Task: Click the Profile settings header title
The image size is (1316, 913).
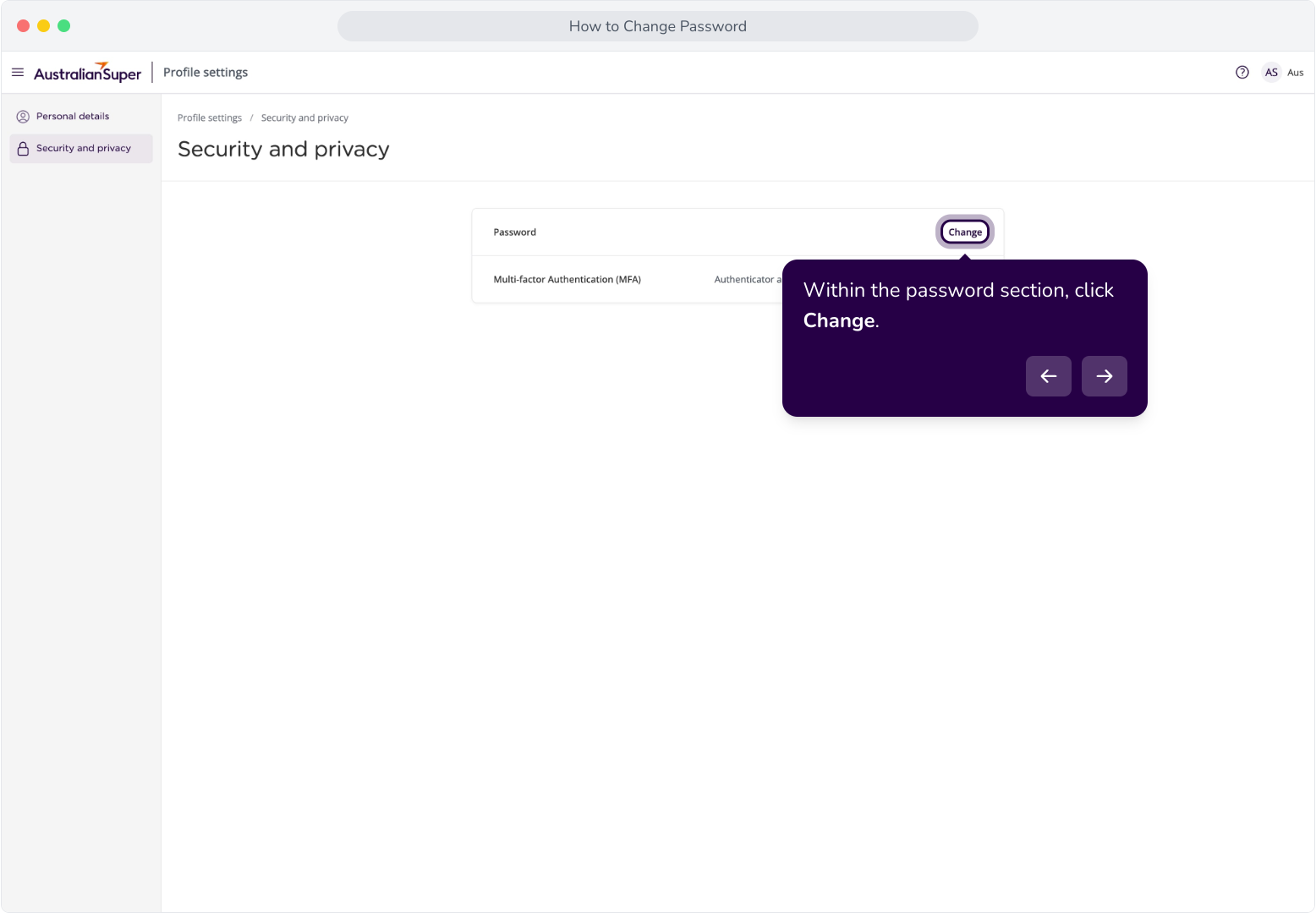Action: 206,73
